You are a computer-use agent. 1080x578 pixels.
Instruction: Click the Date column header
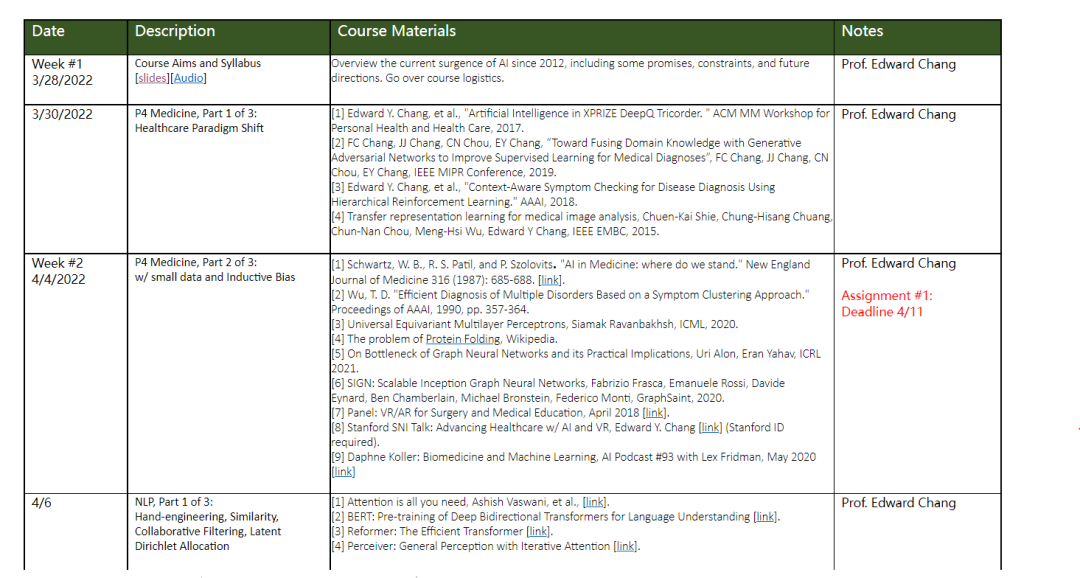tap(48, 31)
